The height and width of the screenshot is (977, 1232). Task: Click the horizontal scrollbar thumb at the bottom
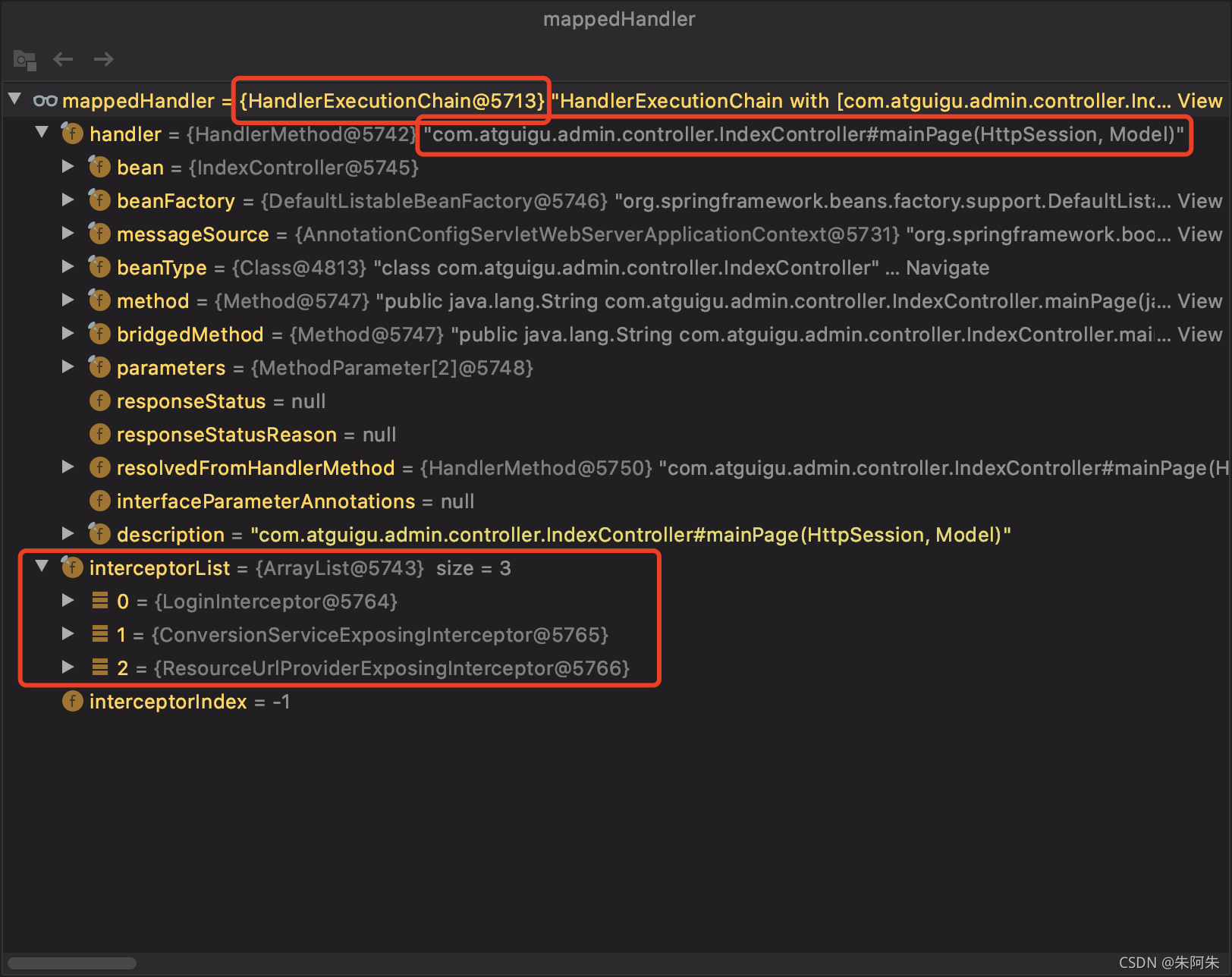(72, 963)
